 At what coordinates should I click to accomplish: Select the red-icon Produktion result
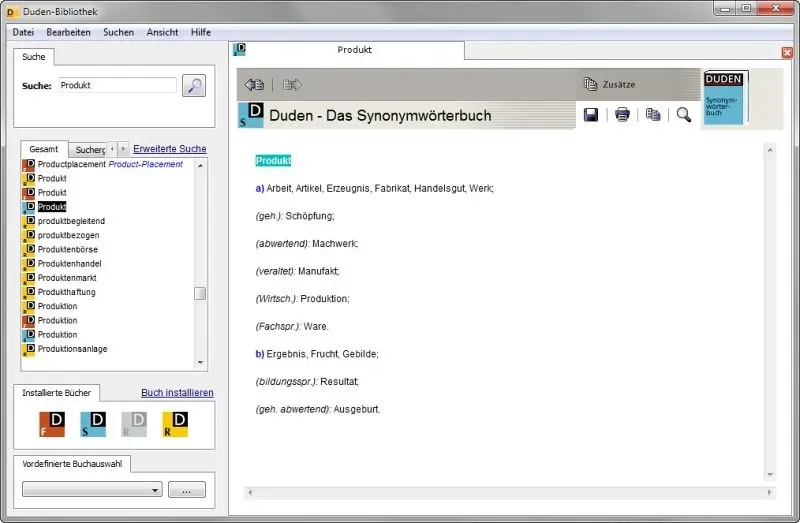49,320
